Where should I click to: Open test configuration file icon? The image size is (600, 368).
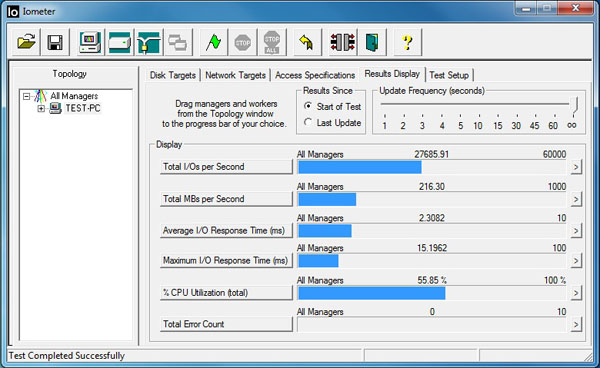[x=26, y=42]
